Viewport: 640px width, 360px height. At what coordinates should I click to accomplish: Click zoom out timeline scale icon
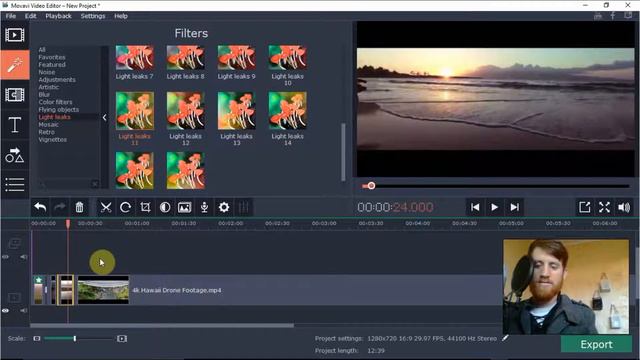(37, 338)
